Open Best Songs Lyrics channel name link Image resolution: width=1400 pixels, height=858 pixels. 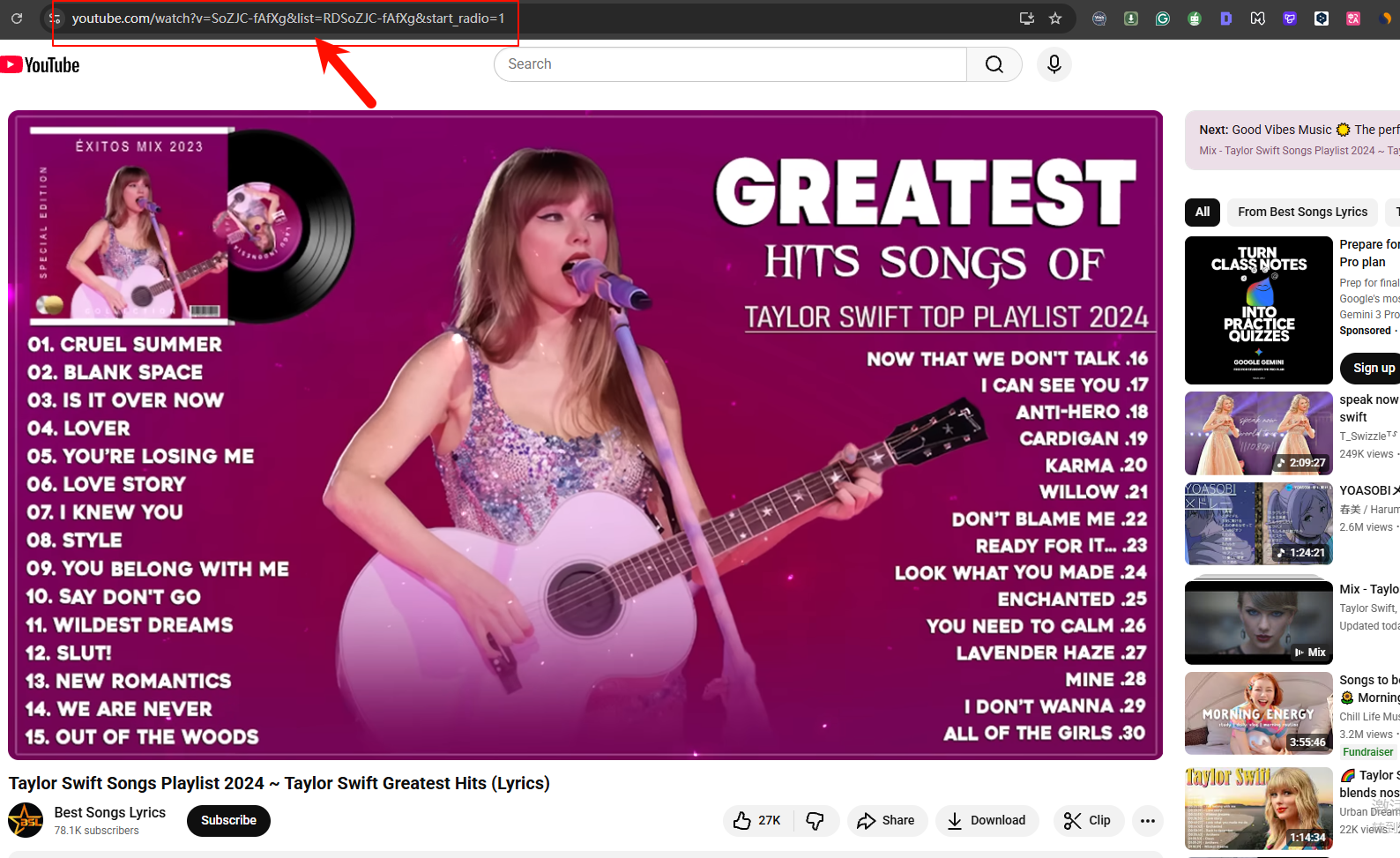pos(110,812)
